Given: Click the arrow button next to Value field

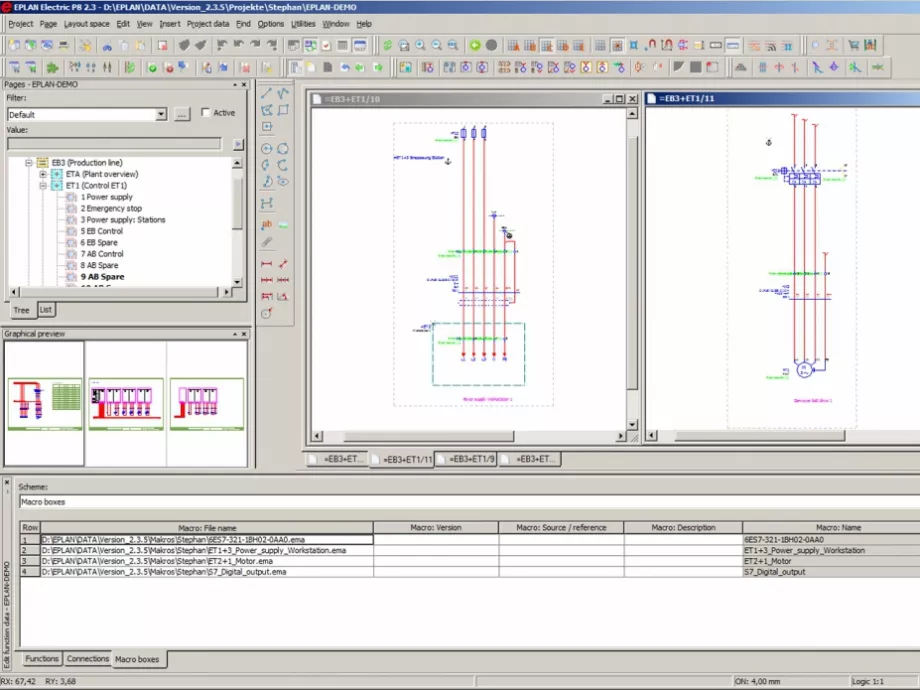Looking at the screenshot, I should tap(238, 144).
